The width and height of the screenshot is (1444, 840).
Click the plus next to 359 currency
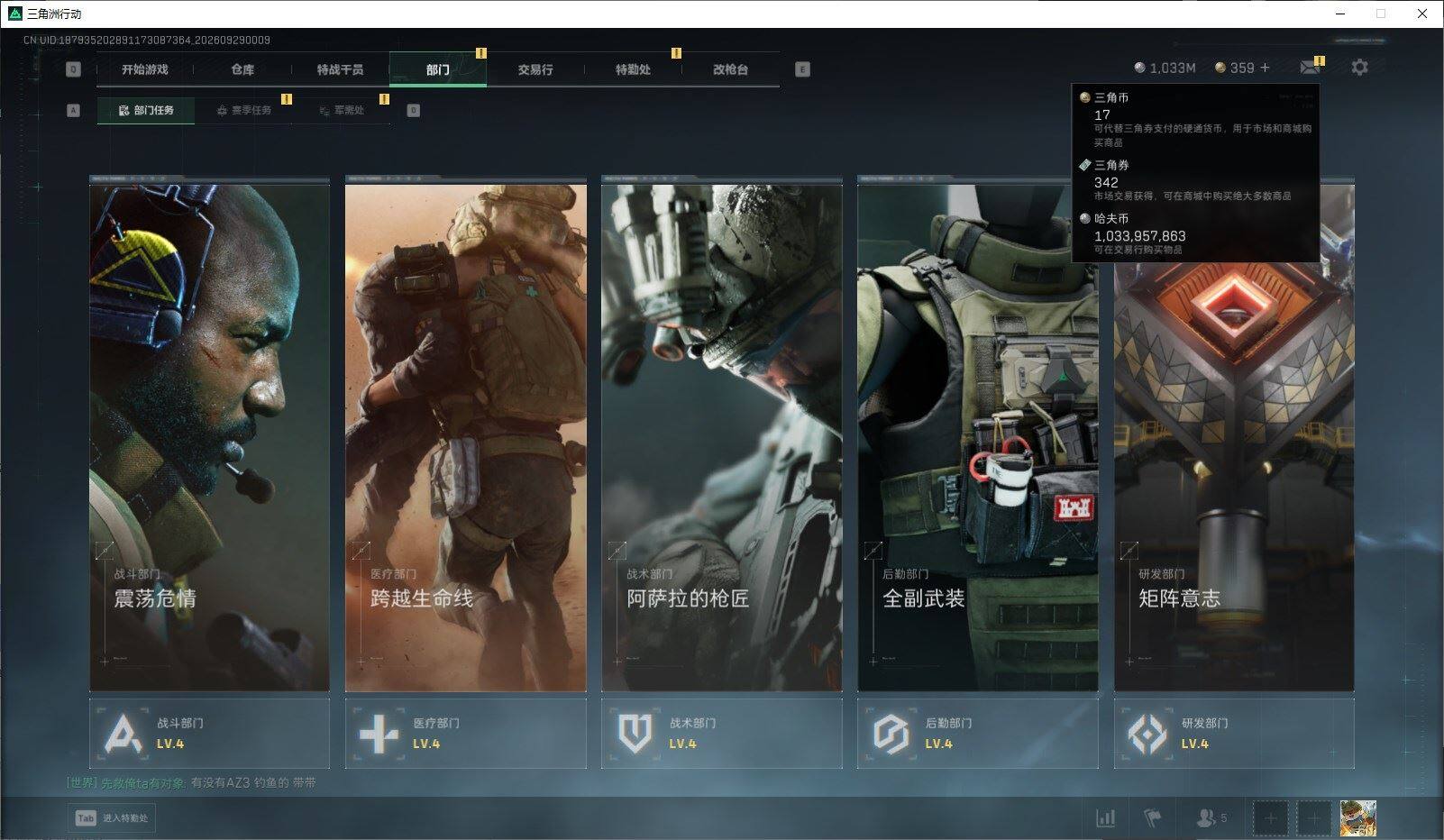(1265, 68)
